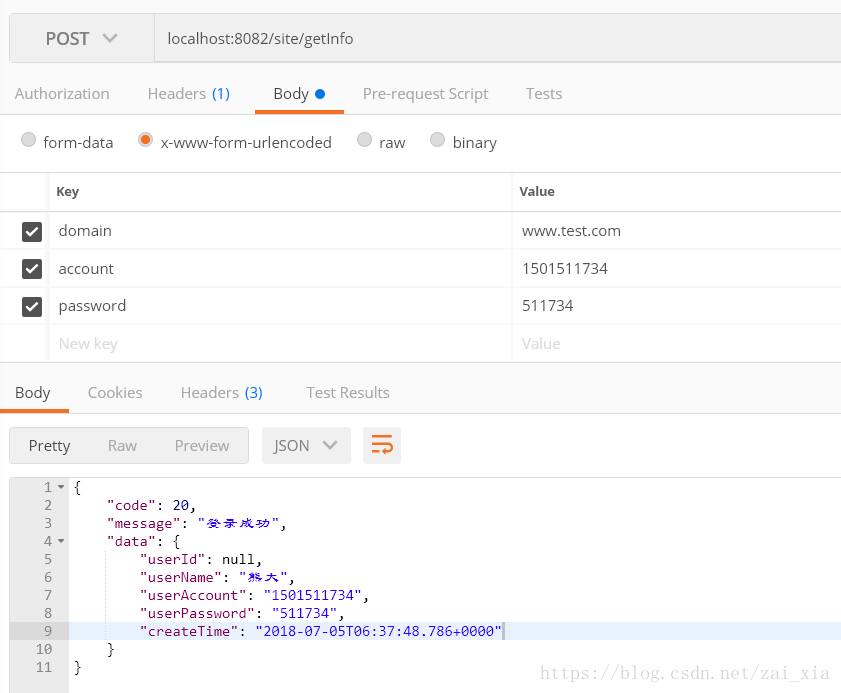The width and height of the screenshot is (841, 693).
Task: Select the binary body format
Action: click(x=437, y=141)
